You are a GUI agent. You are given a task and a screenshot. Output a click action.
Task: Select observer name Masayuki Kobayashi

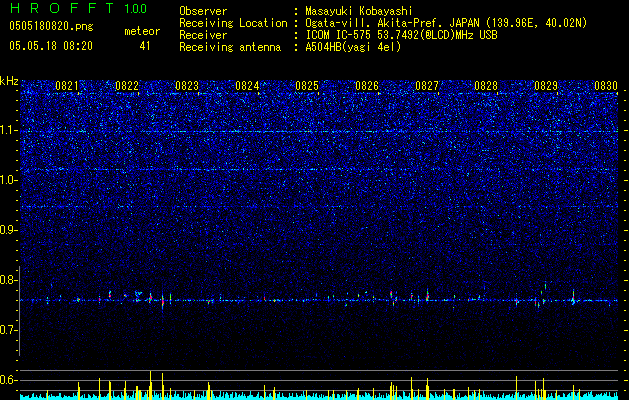tap(359, 11)
